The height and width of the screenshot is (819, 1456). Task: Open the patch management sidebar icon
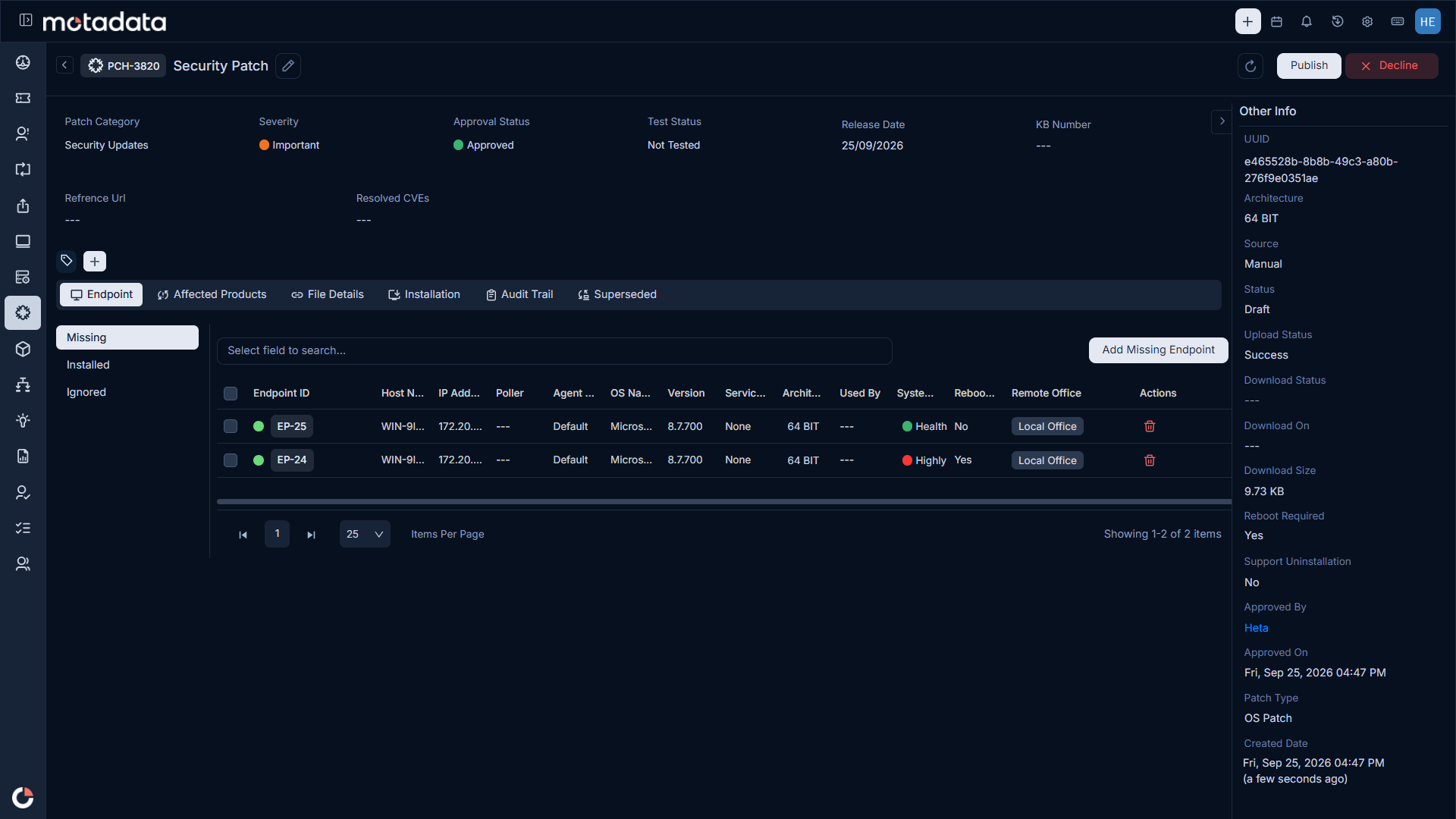(23, 312)
